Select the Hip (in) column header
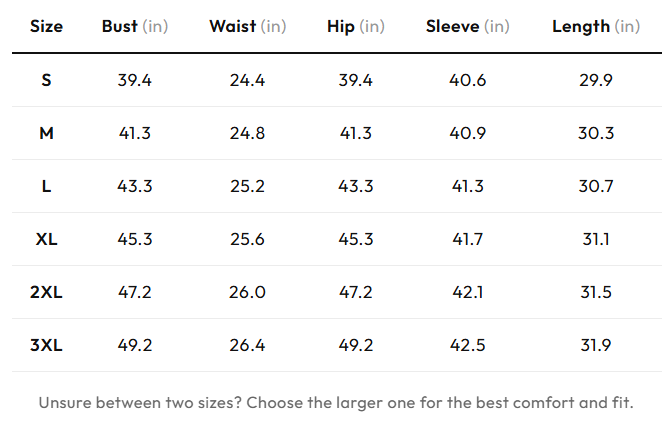Screen dimensions: 672x427 [x=355, y=27]
